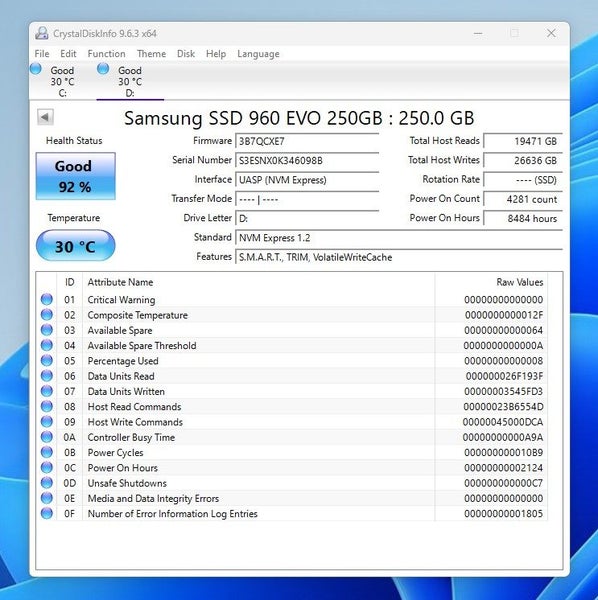Image resolution: width=598 pixels, height=600 pixels.
Task: Click the Standard field NVM Express 1.2
Action: point(399,238)
